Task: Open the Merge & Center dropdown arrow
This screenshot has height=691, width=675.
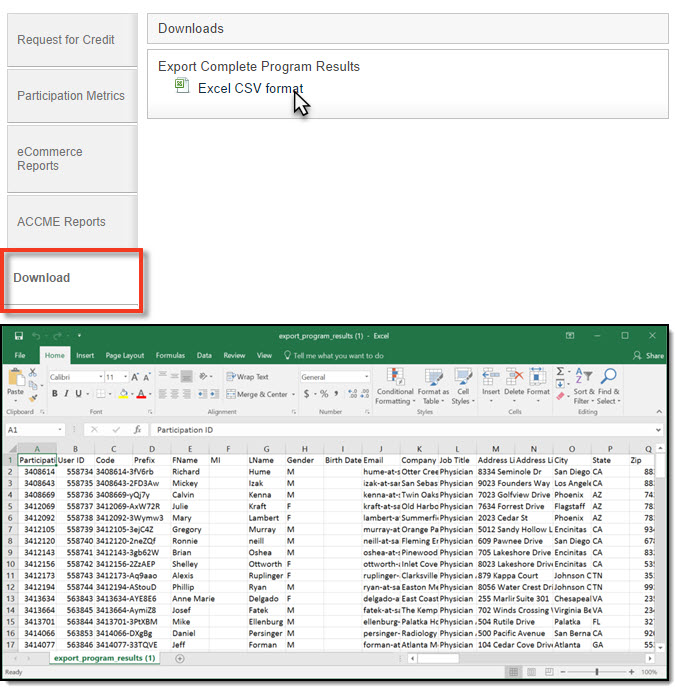Action: click(293, 394)
